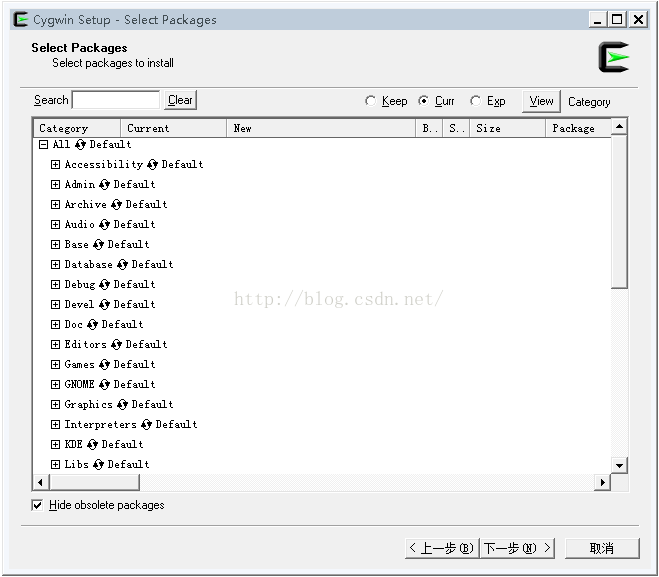The image size is (659, 577).
Task: Click the cycle icon in Debug row
Action: coord(104,285)
